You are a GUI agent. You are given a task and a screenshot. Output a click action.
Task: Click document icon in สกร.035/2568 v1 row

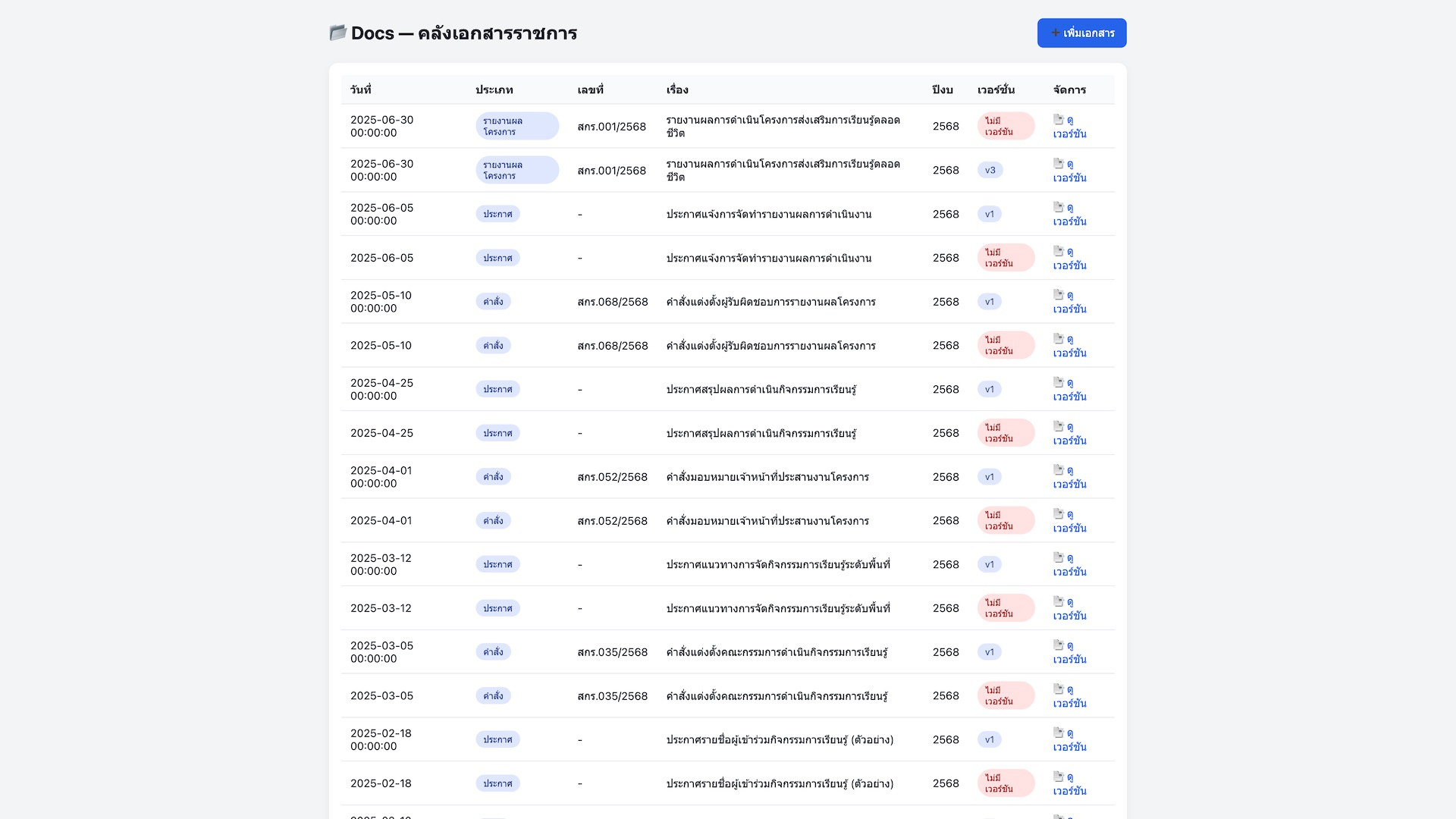tap(1059, 645)
